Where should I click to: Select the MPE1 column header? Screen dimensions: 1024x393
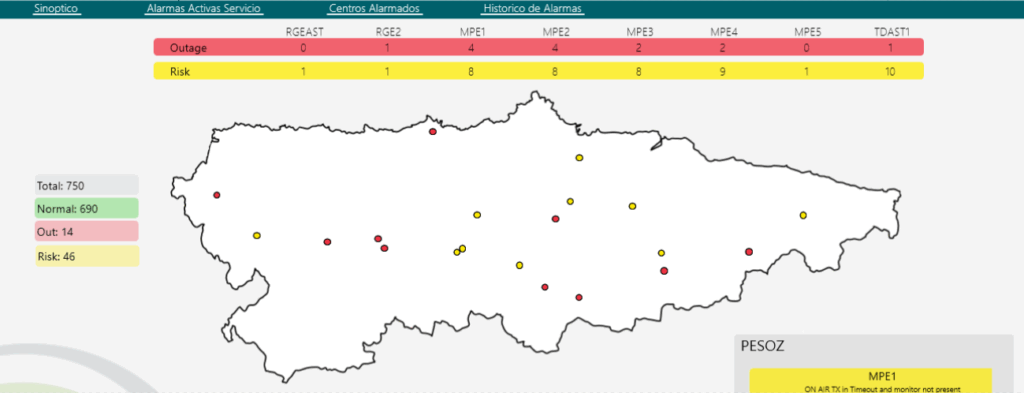[472, 32]
